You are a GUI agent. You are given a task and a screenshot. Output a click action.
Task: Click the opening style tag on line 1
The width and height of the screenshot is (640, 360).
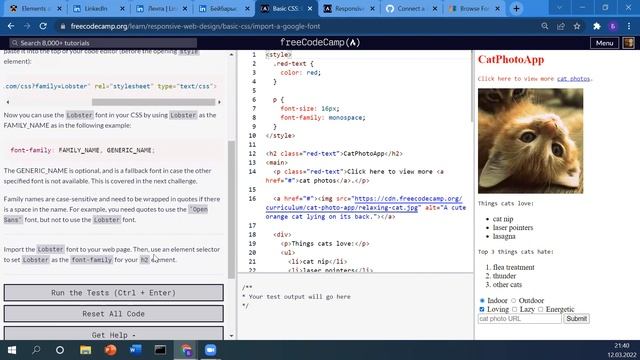click(x=278, y=54)
